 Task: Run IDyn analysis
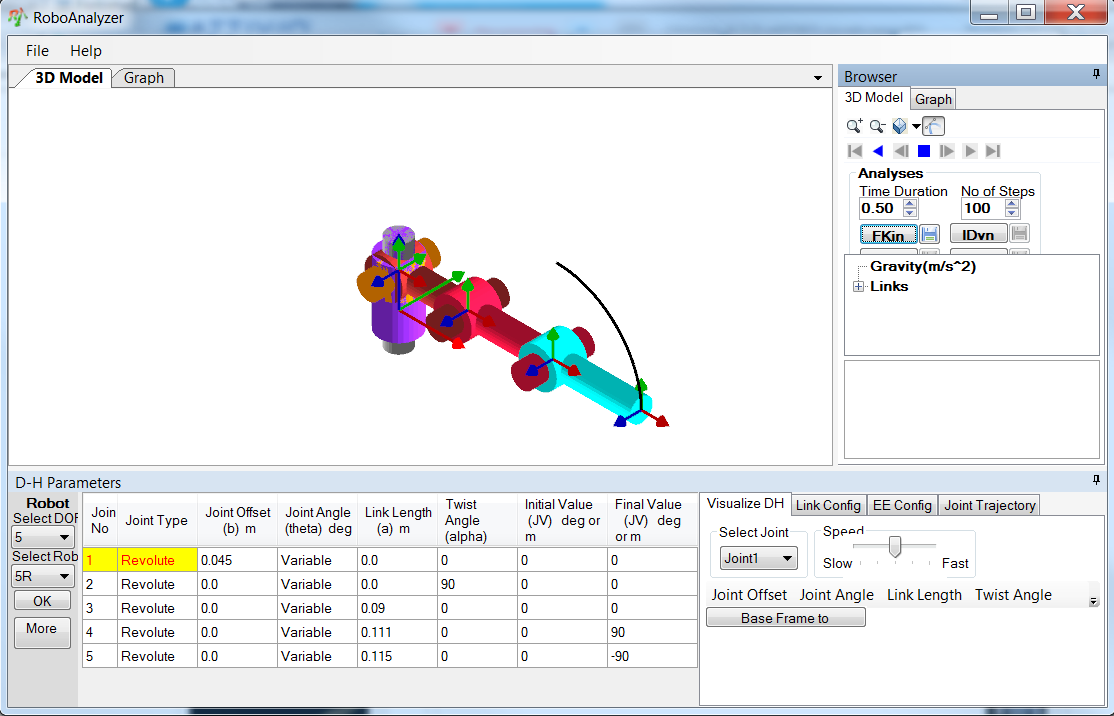[978, 234]
